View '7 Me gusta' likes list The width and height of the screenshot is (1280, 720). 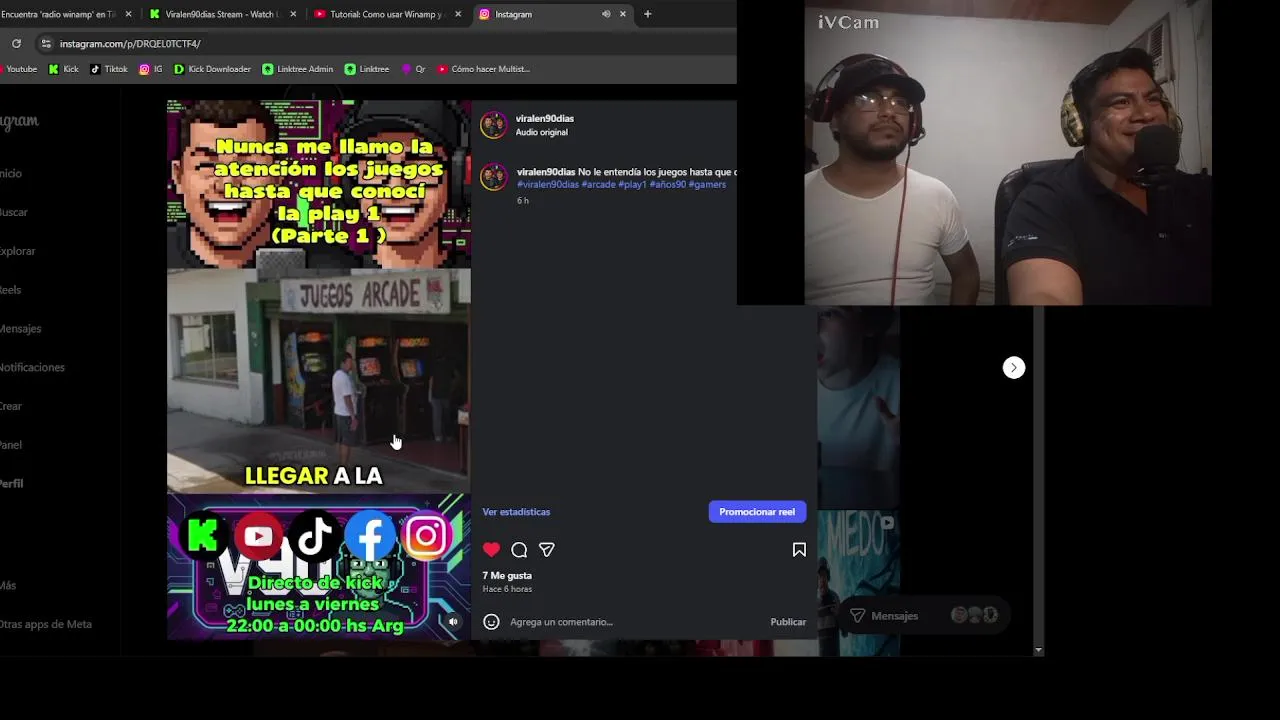pos(507,576)
